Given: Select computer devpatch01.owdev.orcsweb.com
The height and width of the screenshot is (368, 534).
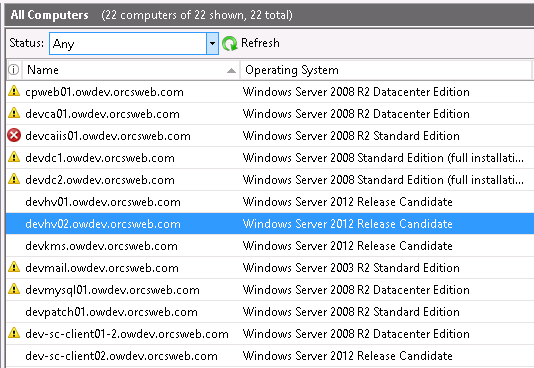Looking at the screenshot, I should click(111, 312).
